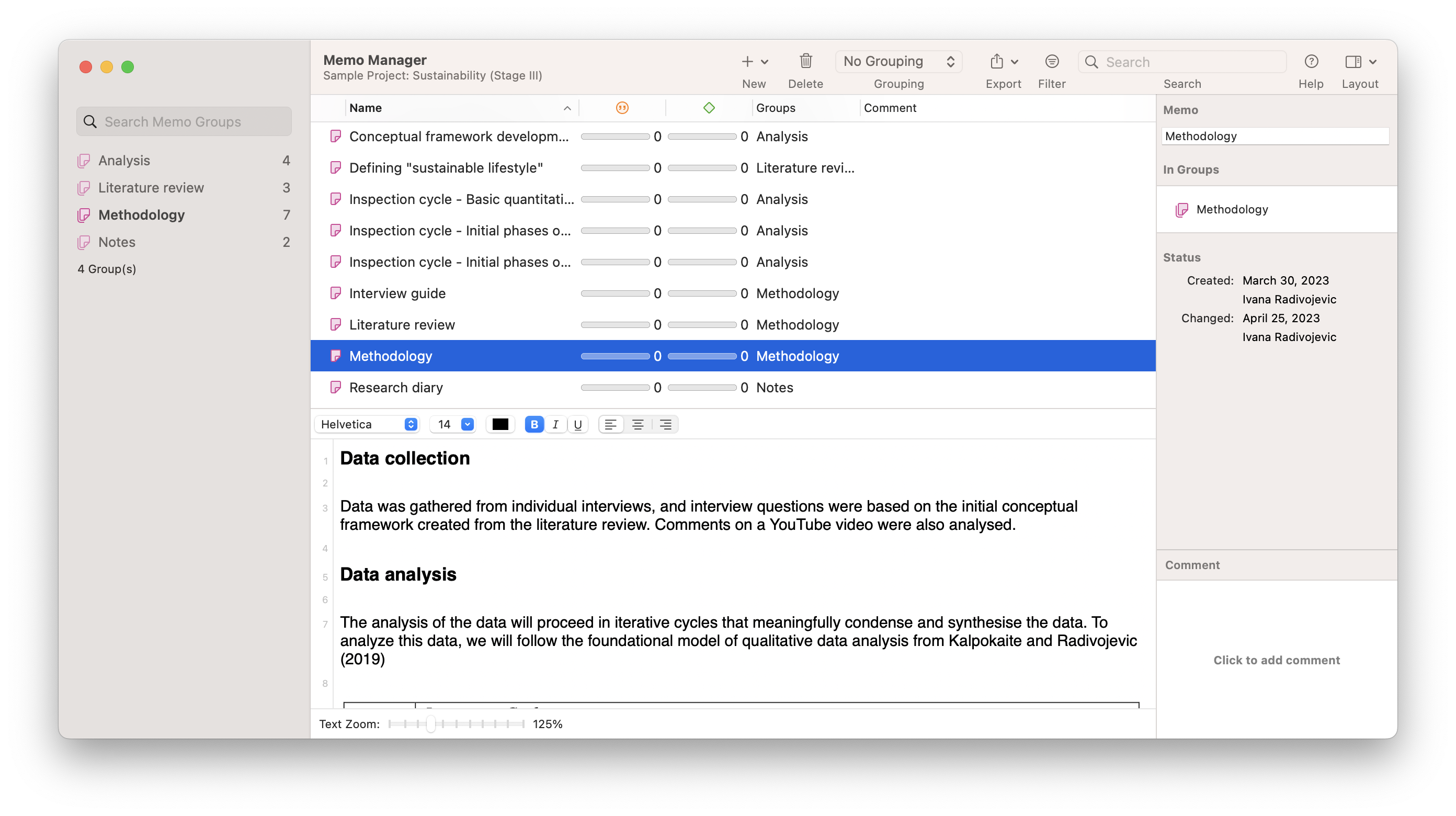Toggle bold text formatting
This screenshot has height=816, width=1456.
coord(533,424)
